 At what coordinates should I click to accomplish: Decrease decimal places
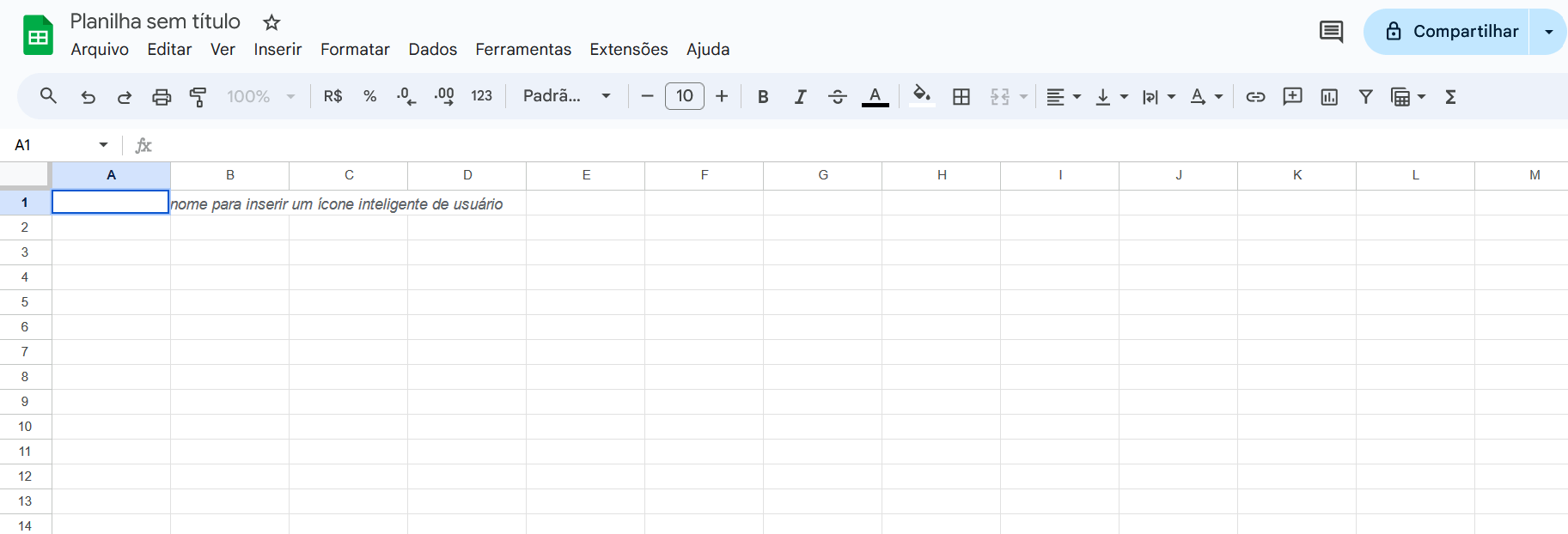click(x=406, y=96)
